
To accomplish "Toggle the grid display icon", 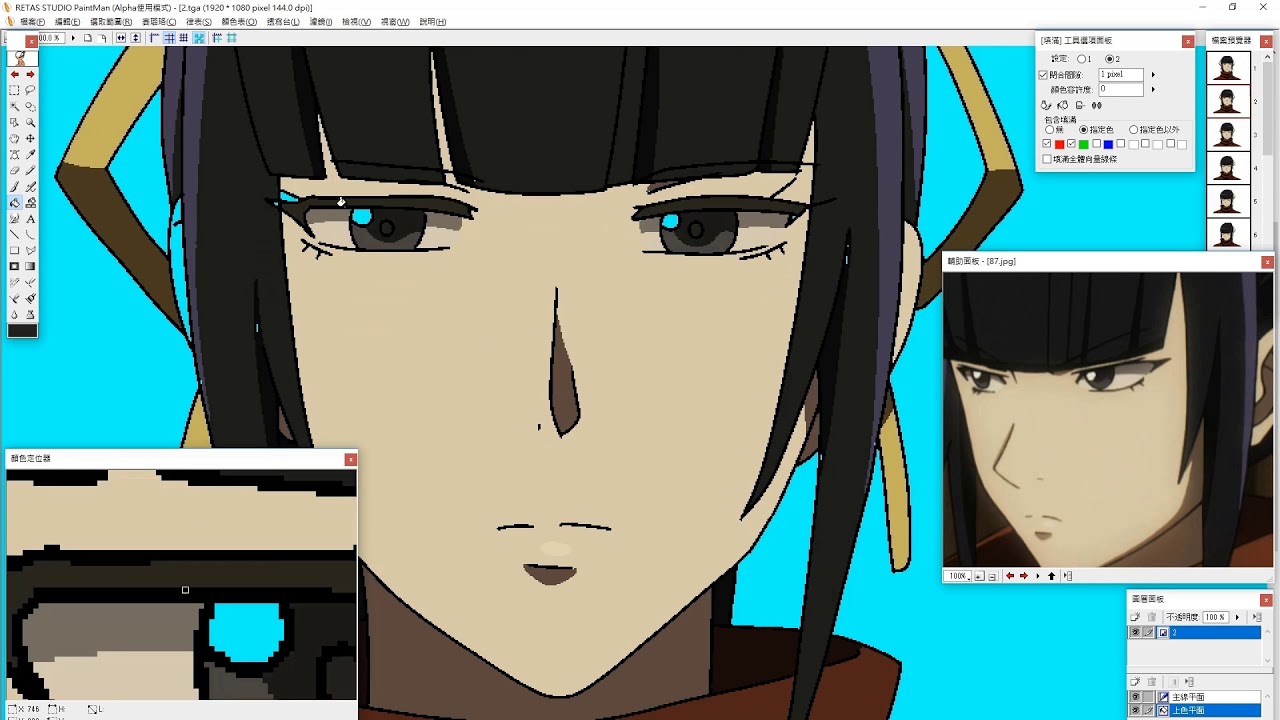I will pos(183,38).
